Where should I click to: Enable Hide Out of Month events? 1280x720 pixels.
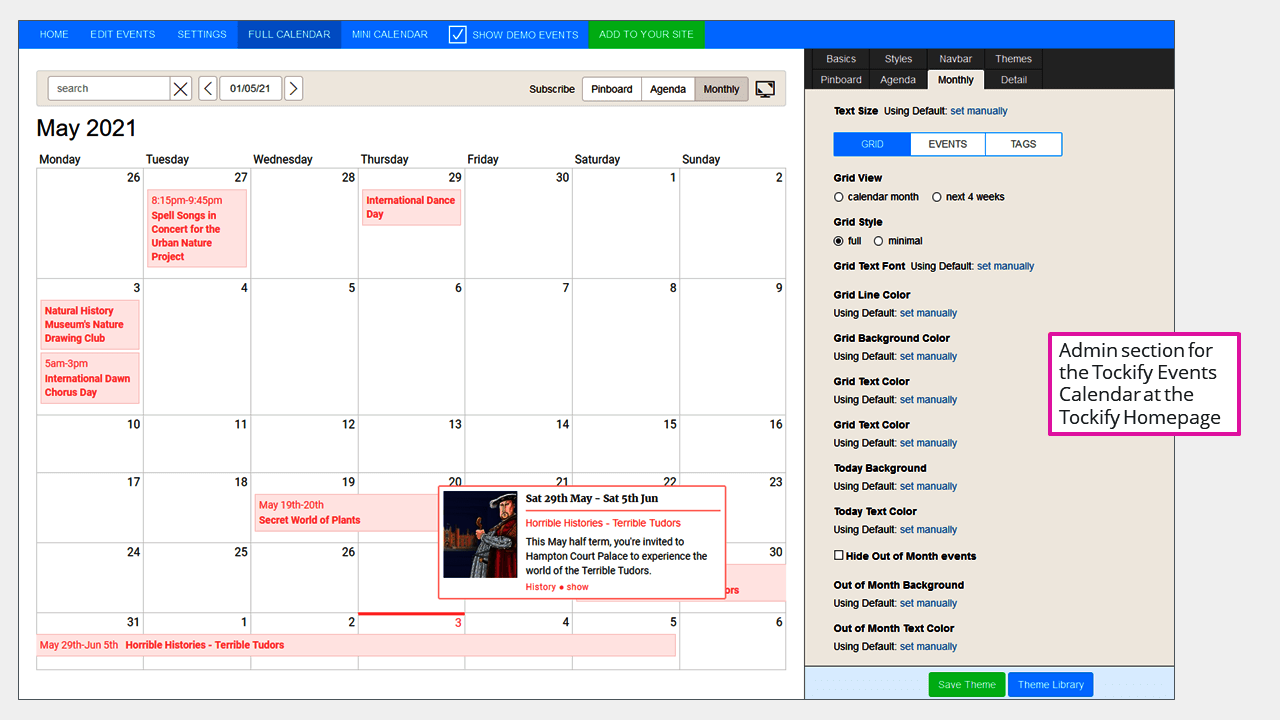click(x=837, y=555)
